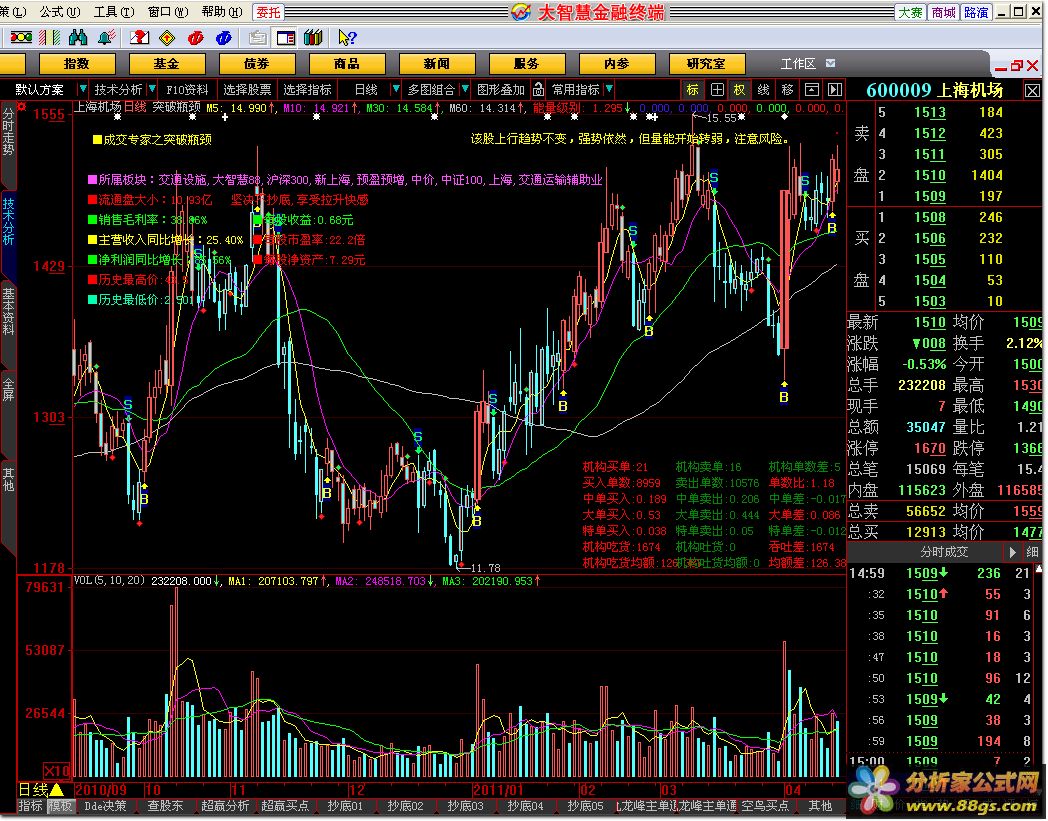The height and width of the screenshot is (821, 1048).
Task: Click the 指数 yellow button
Action: click(x=77, y=64)
